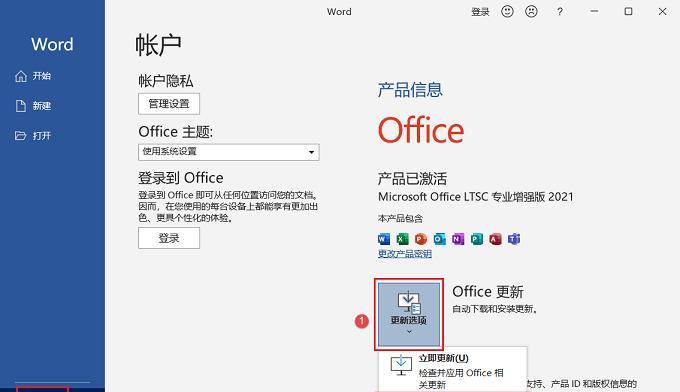Click the 产品信息 heading
Viewport: 680px width, 392px height.
(410, 90)
